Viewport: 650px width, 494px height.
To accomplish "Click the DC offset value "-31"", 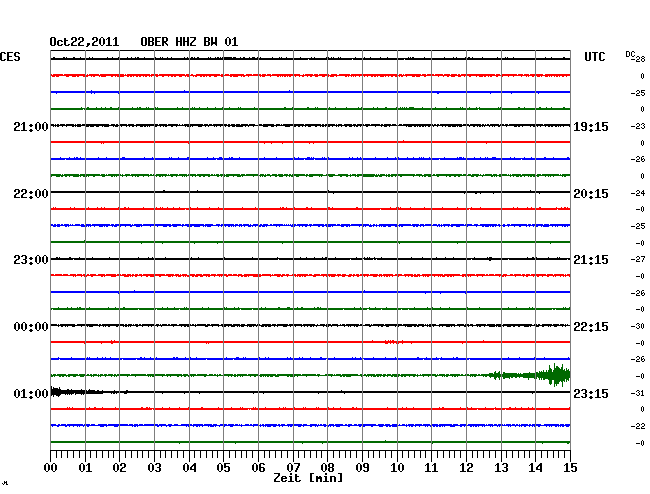I will [638, 393].
